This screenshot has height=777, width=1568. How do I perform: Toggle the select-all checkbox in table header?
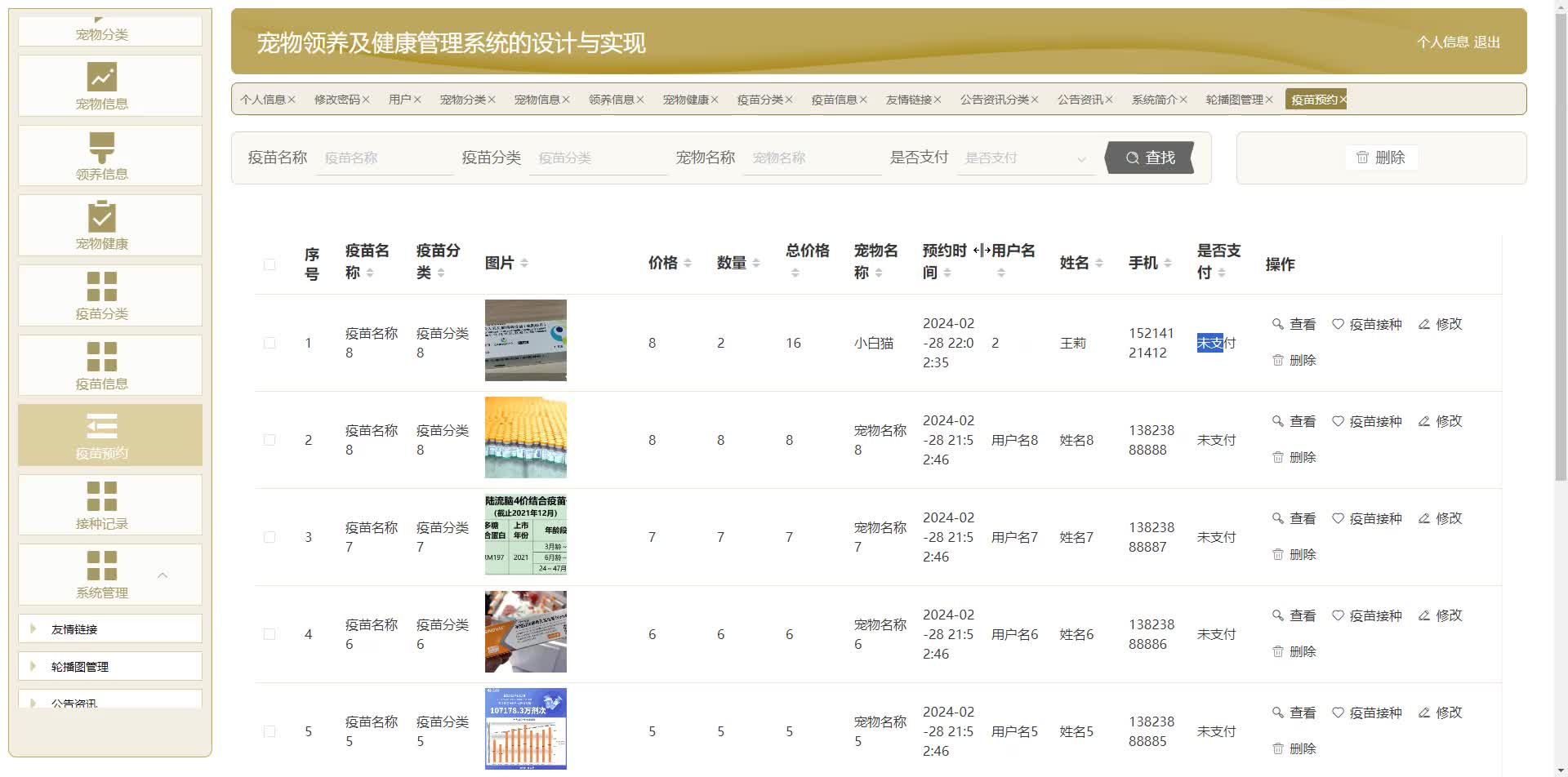(x=269, y=264)
